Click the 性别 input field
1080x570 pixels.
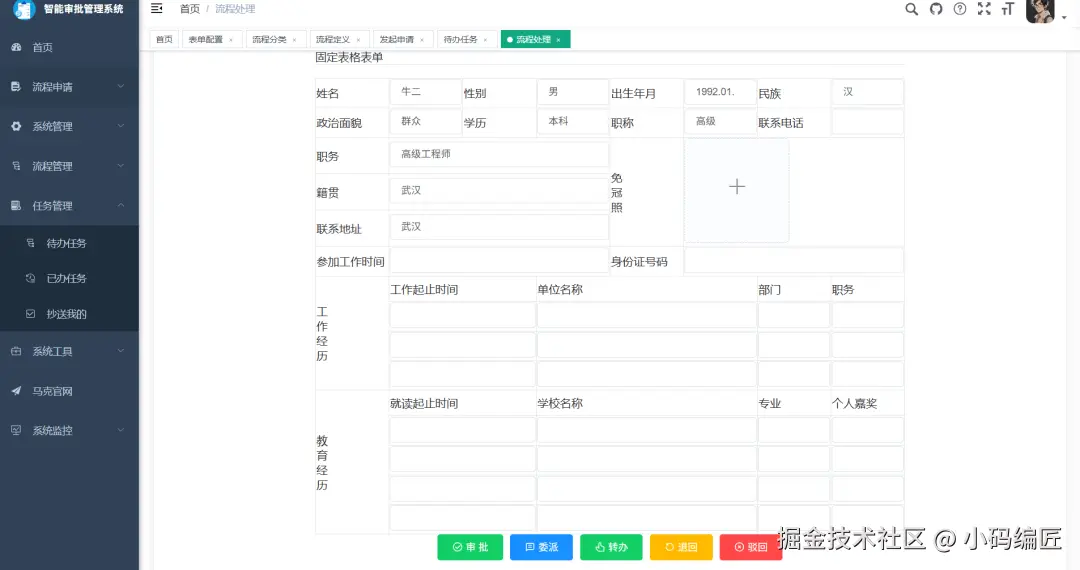click(572, 92)
